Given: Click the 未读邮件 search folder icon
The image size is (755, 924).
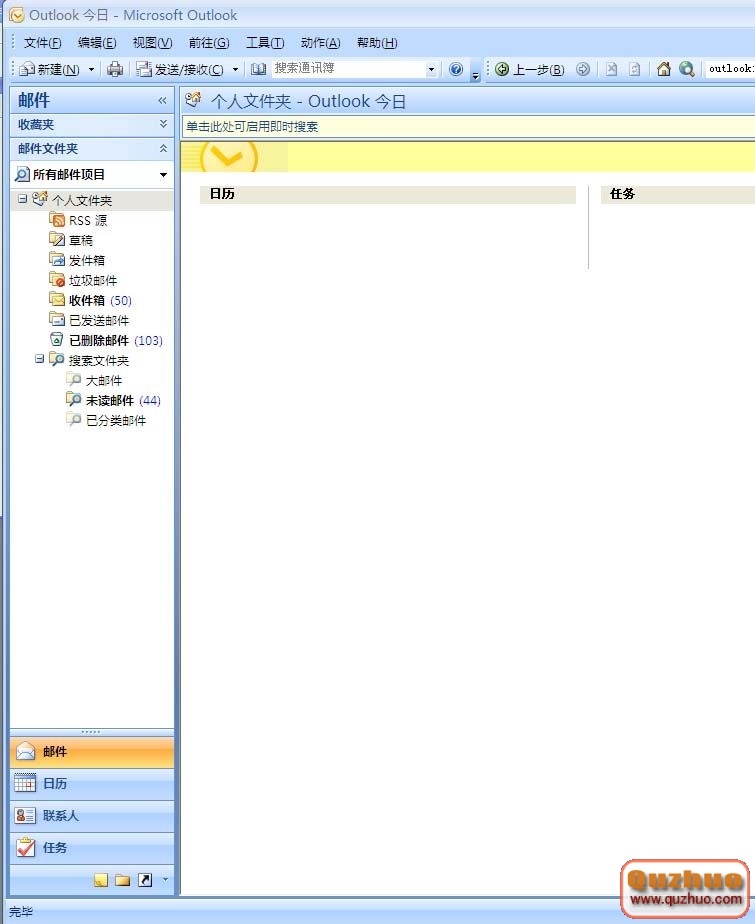Looking at the screenshot, I should [x=74, y=400].
